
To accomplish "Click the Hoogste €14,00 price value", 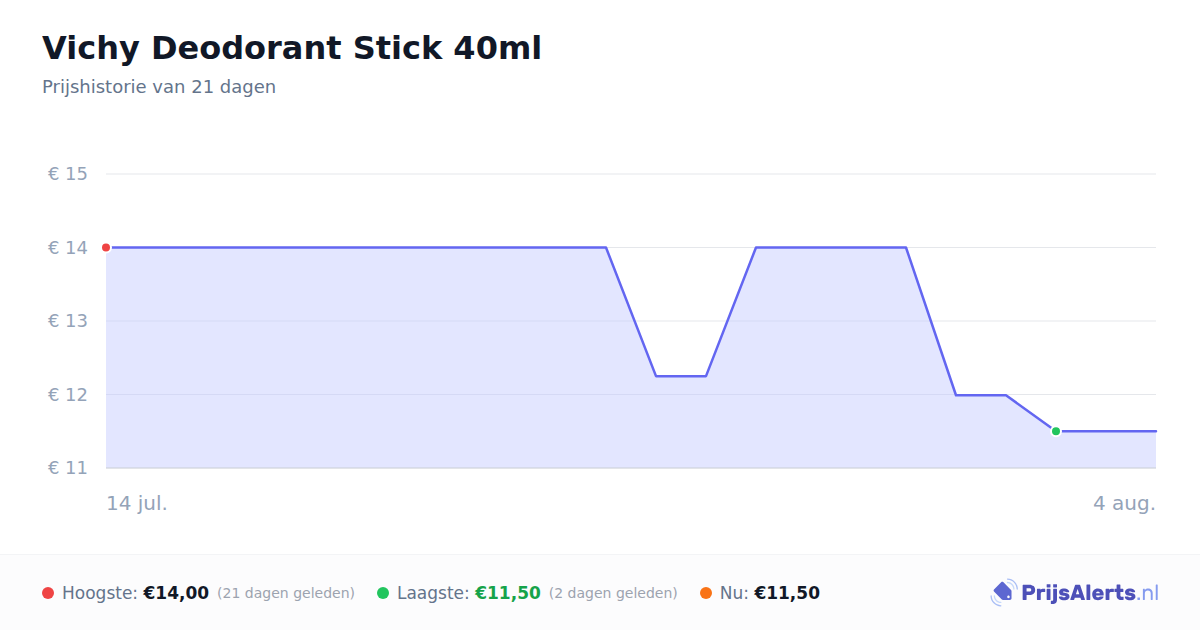I will pyautogui.click(x=176, y=593).
